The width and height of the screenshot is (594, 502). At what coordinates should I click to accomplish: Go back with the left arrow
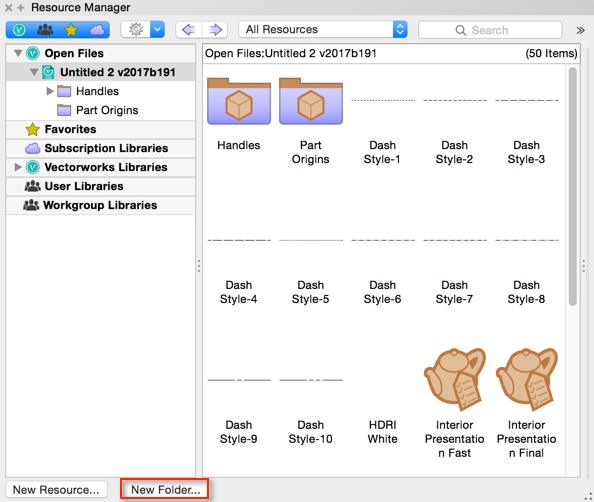[189, 30]
